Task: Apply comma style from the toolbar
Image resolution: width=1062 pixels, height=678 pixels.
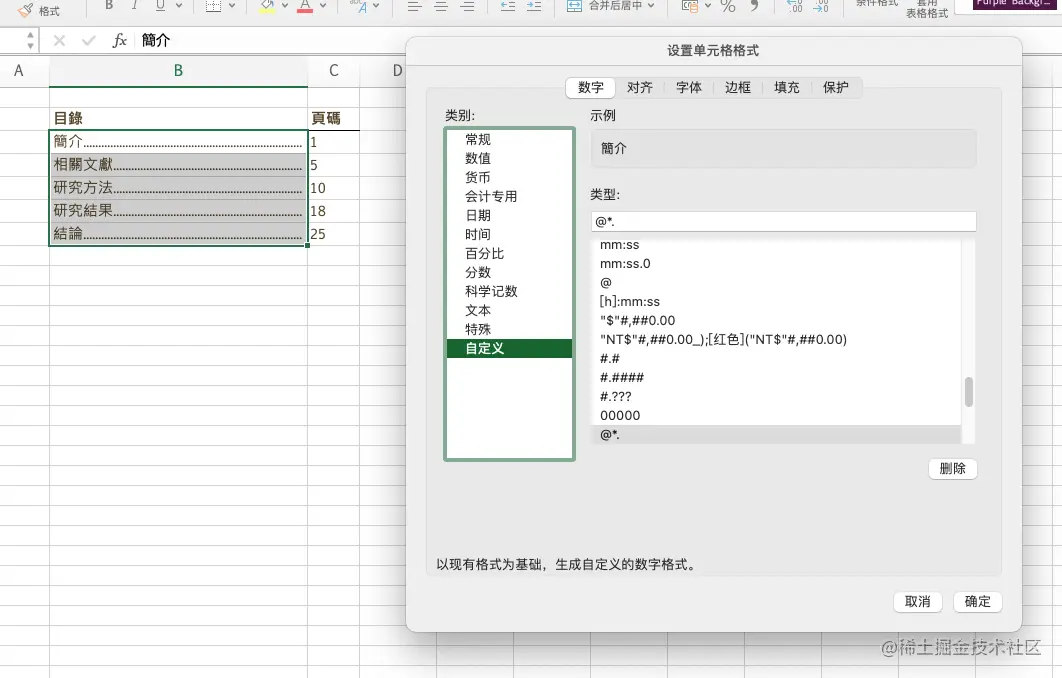Action: 754,6
